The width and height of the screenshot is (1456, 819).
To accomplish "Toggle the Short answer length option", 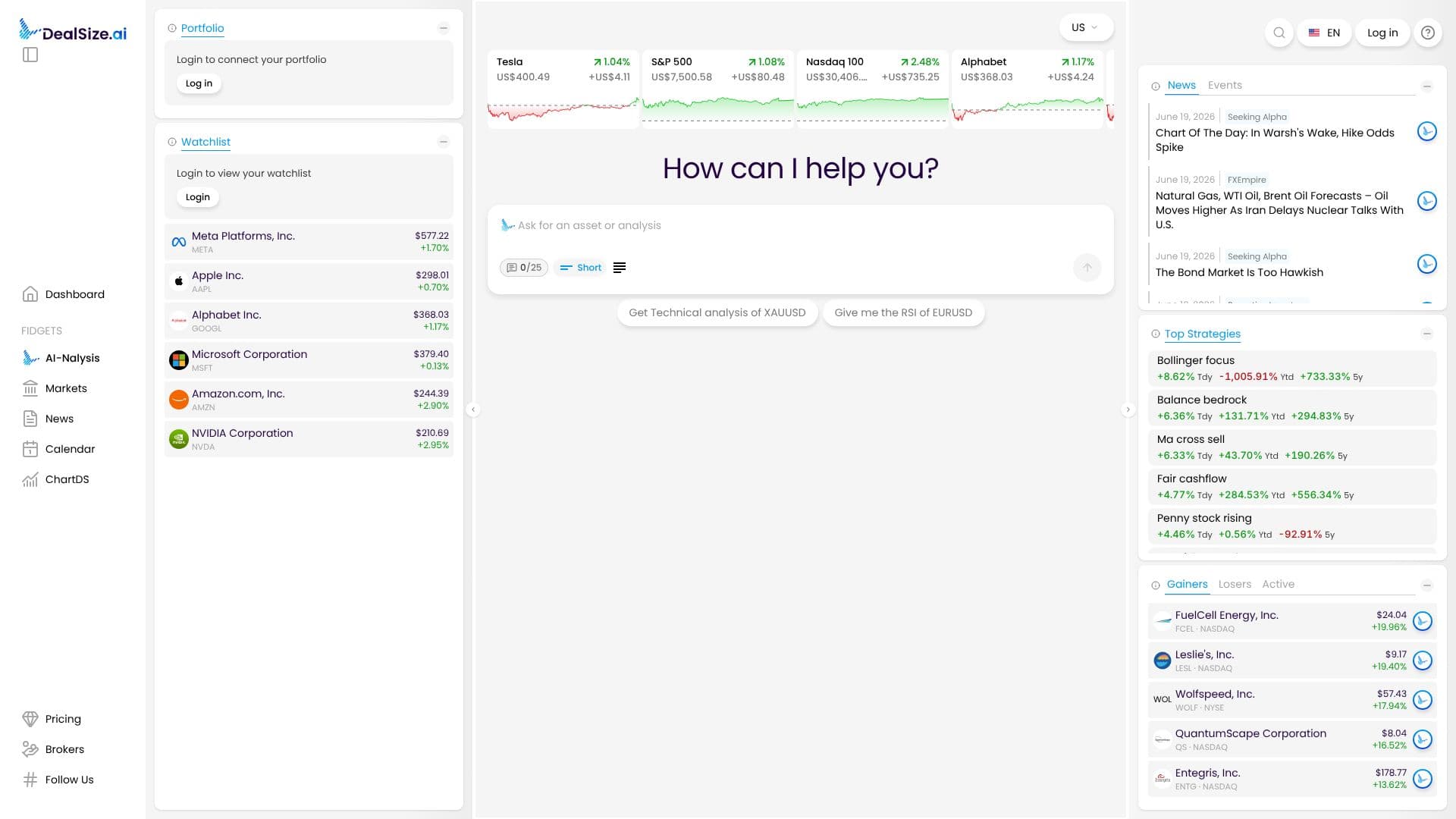I will [581, 268].
